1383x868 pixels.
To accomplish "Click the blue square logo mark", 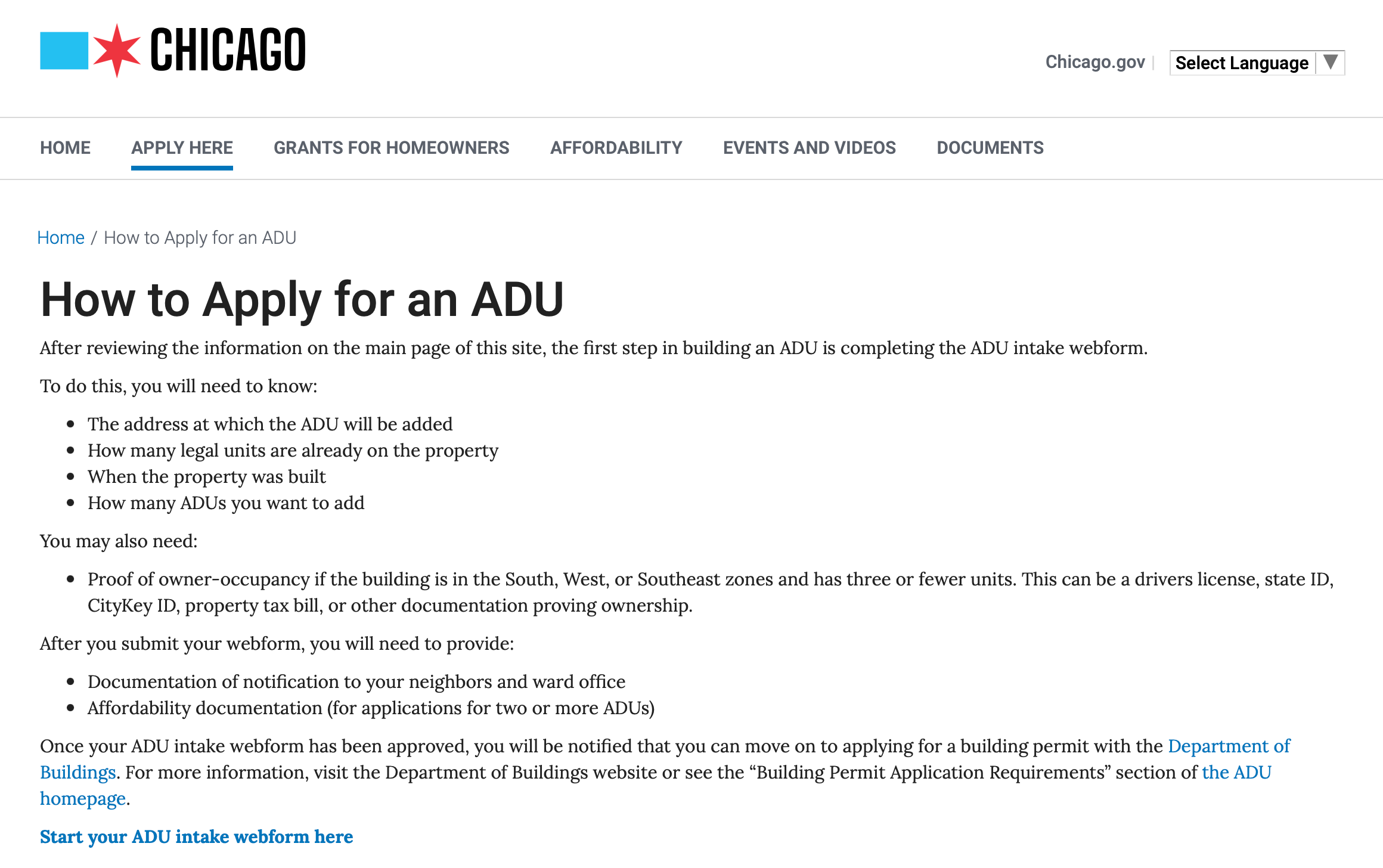I will pos(64,51).
